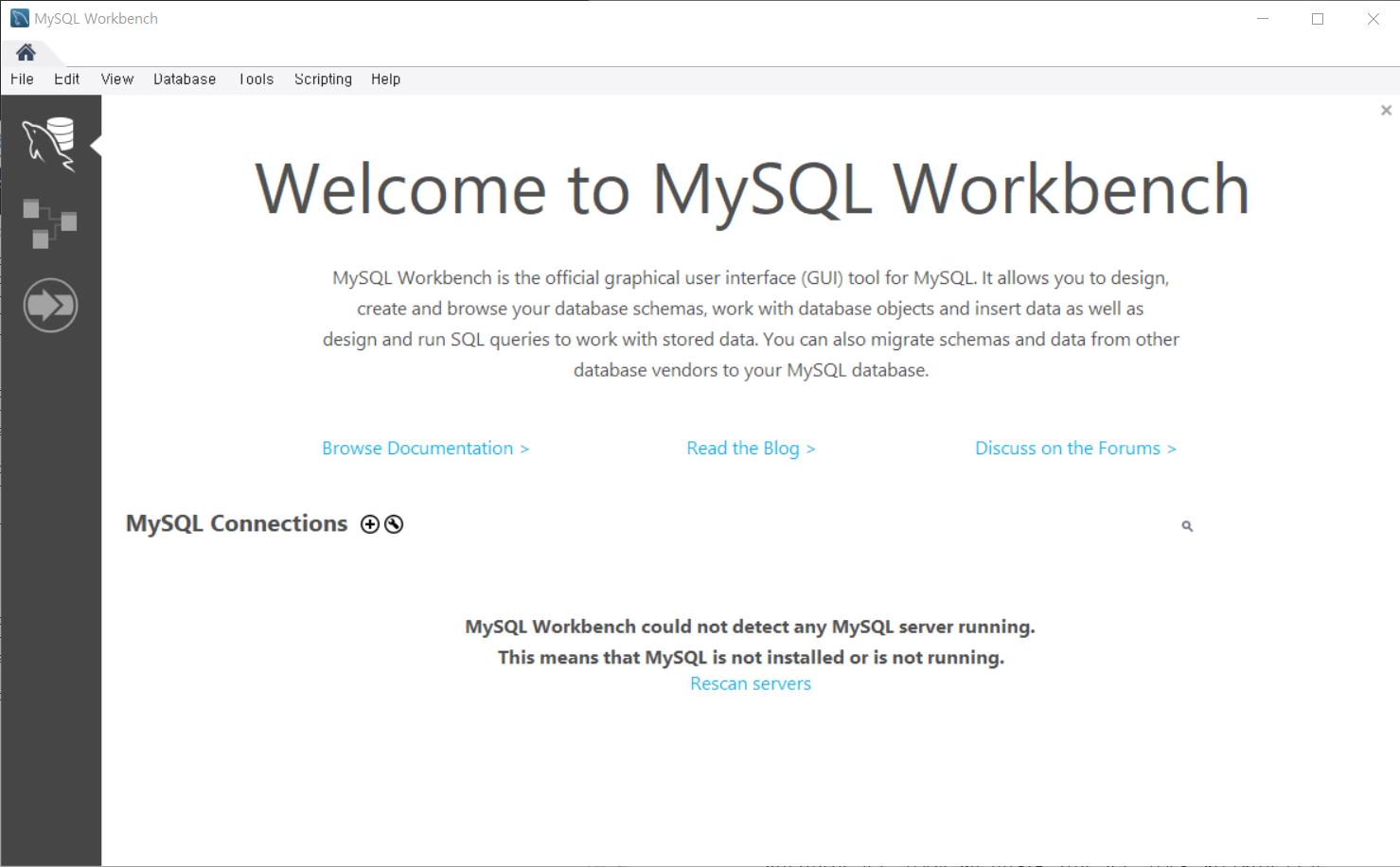This screenshot has height=867, width=1400.
Task: Open the Models sidebar icon
Action: coord(49,223)
